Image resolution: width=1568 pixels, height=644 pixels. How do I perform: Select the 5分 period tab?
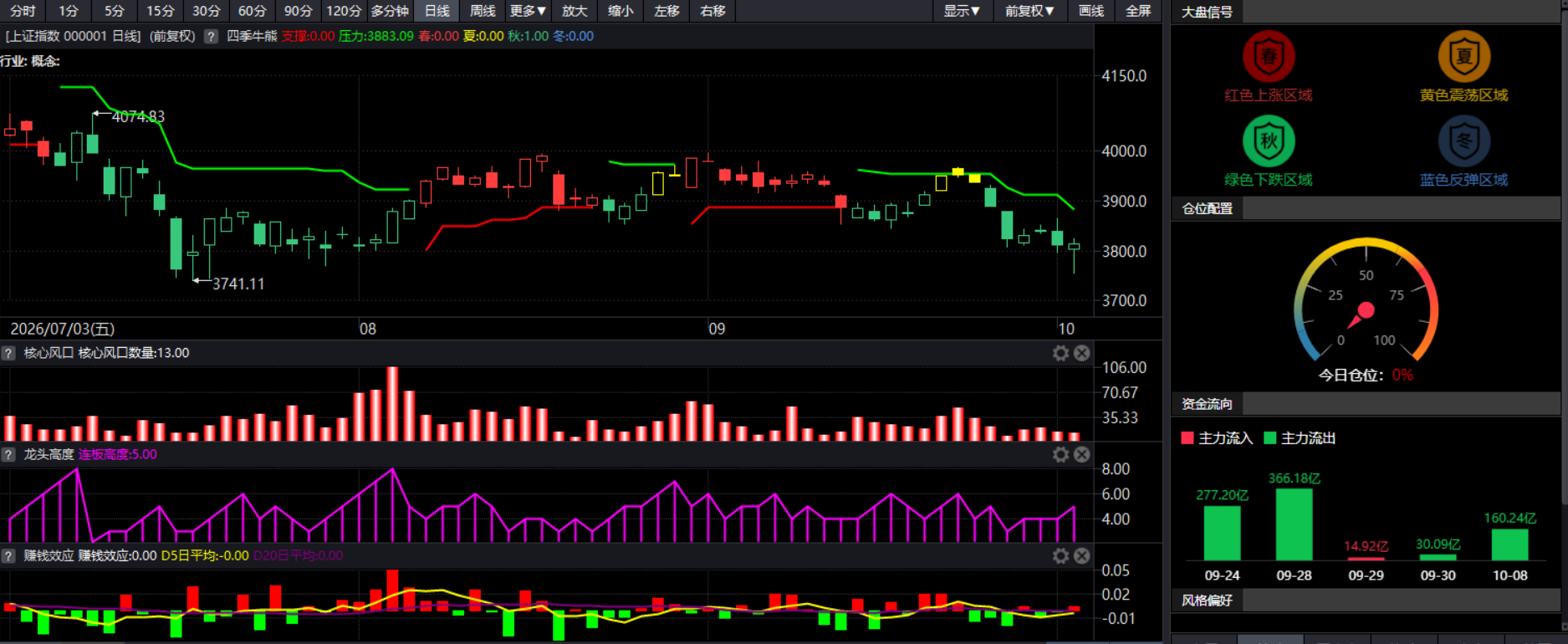point(115,11)
